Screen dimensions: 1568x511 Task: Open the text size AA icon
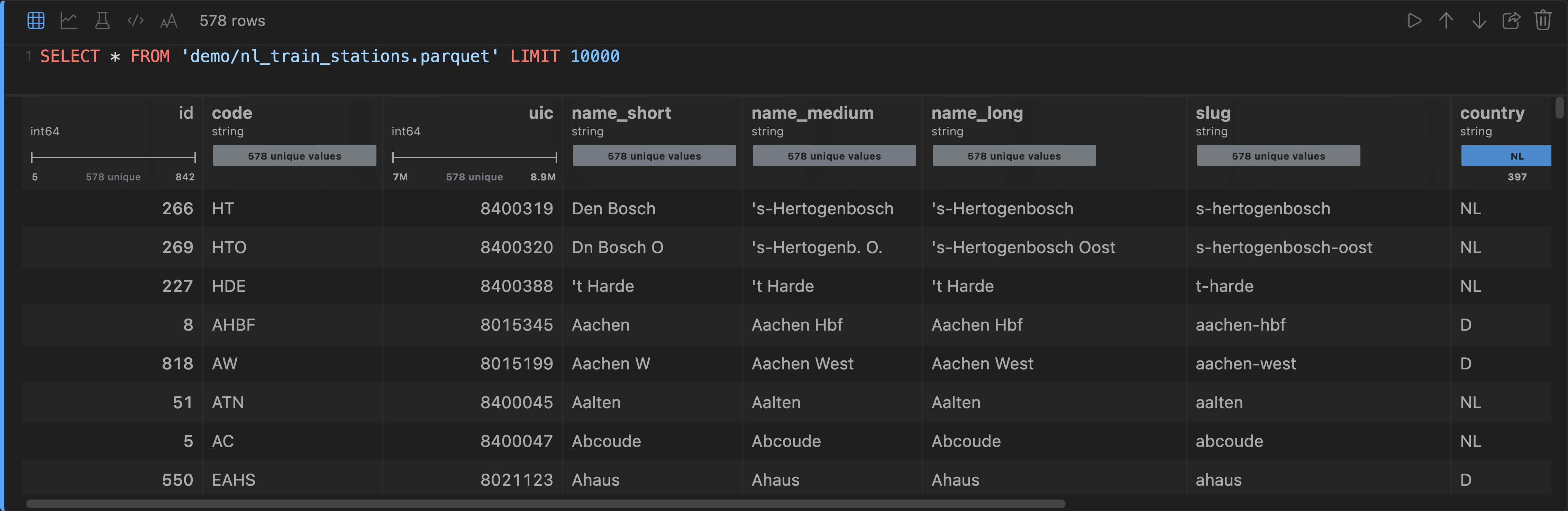click(x=168, y=21)
